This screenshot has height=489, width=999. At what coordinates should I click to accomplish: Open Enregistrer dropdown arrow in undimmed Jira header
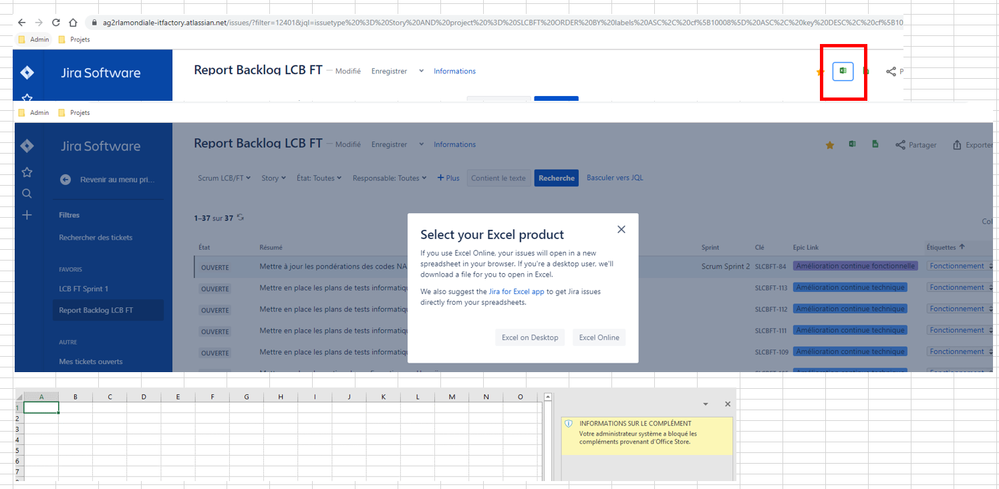click(421, 71)
